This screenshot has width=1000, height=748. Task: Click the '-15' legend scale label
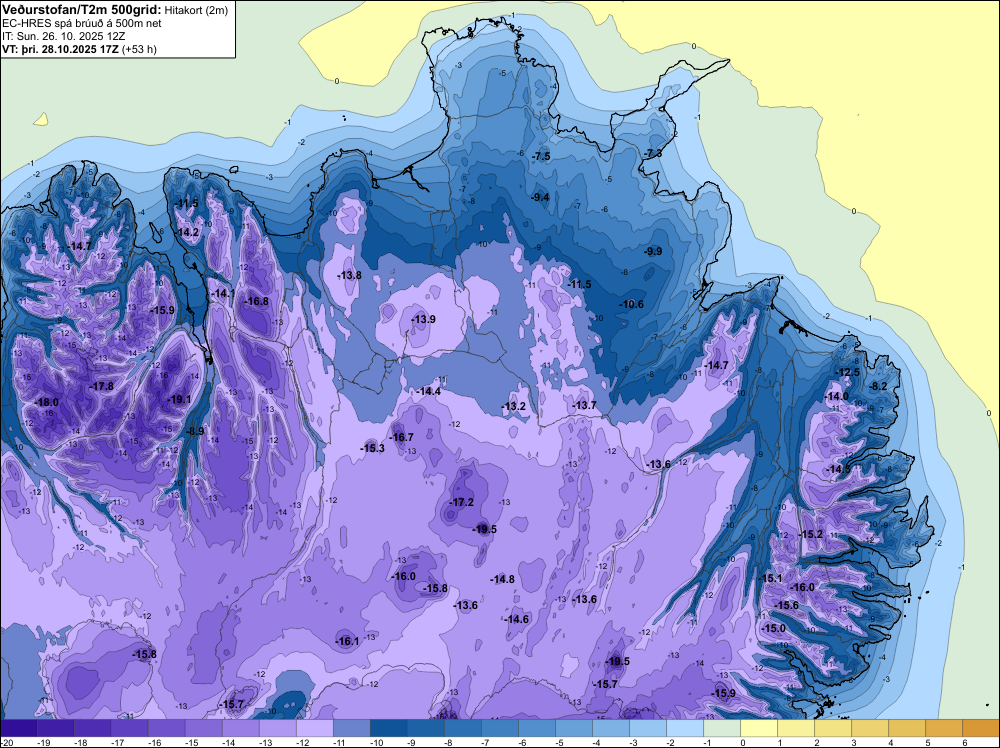tap(191, 742)
